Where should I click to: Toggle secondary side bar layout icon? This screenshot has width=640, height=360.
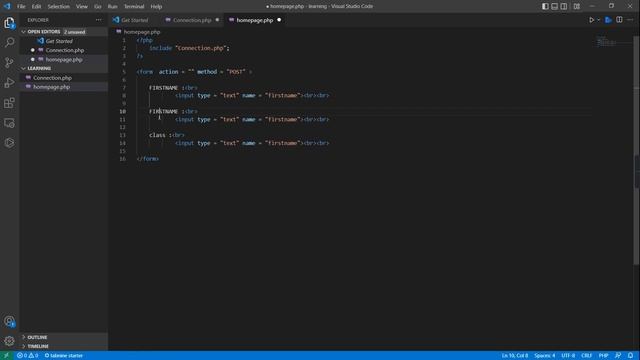click(x=564, y=6)
